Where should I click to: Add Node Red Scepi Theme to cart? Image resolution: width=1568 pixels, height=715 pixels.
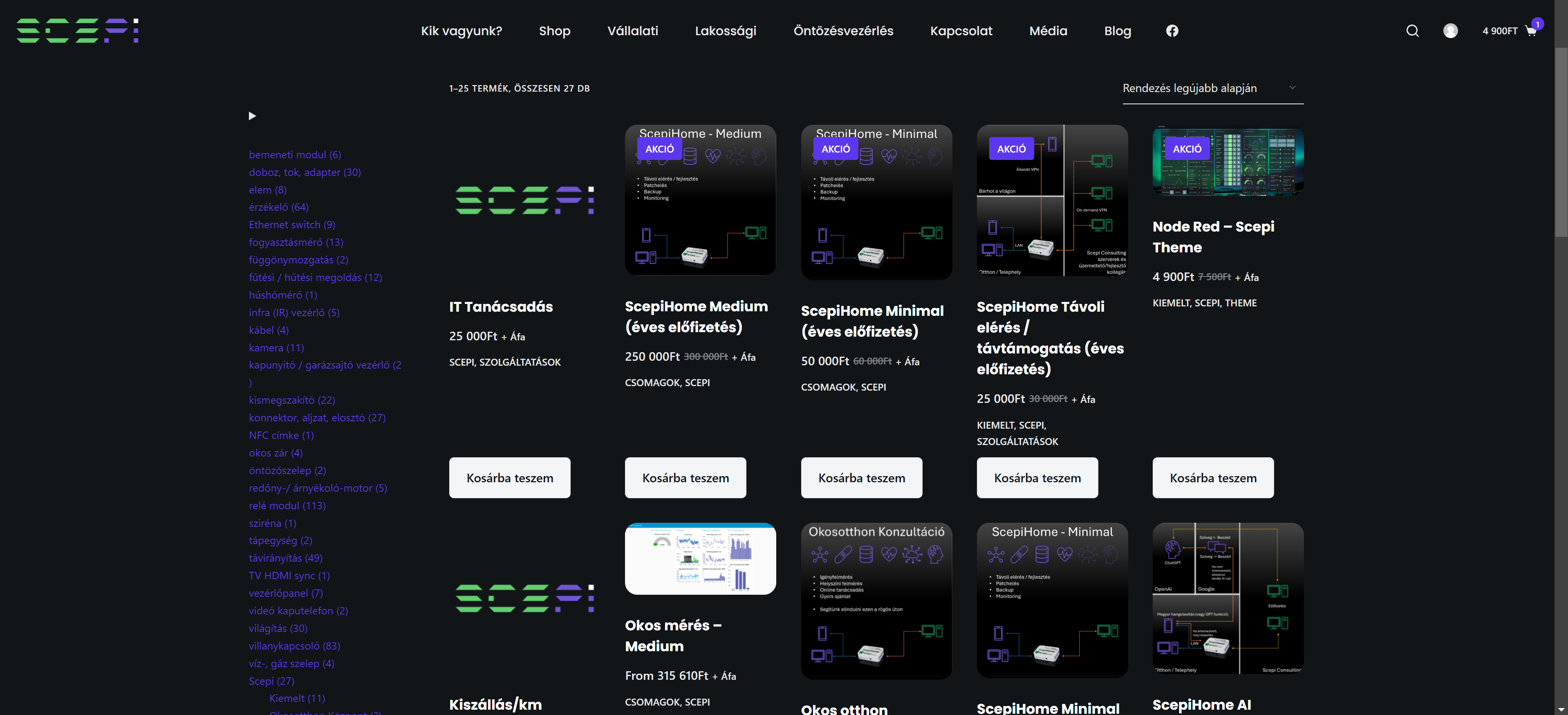pos(1213,477)
